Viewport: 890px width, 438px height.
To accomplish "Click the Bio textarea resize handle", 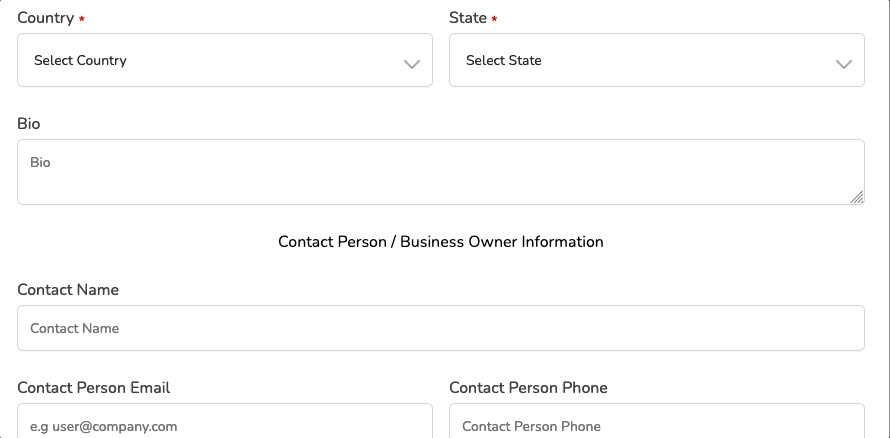I will (x=857, y=197).
